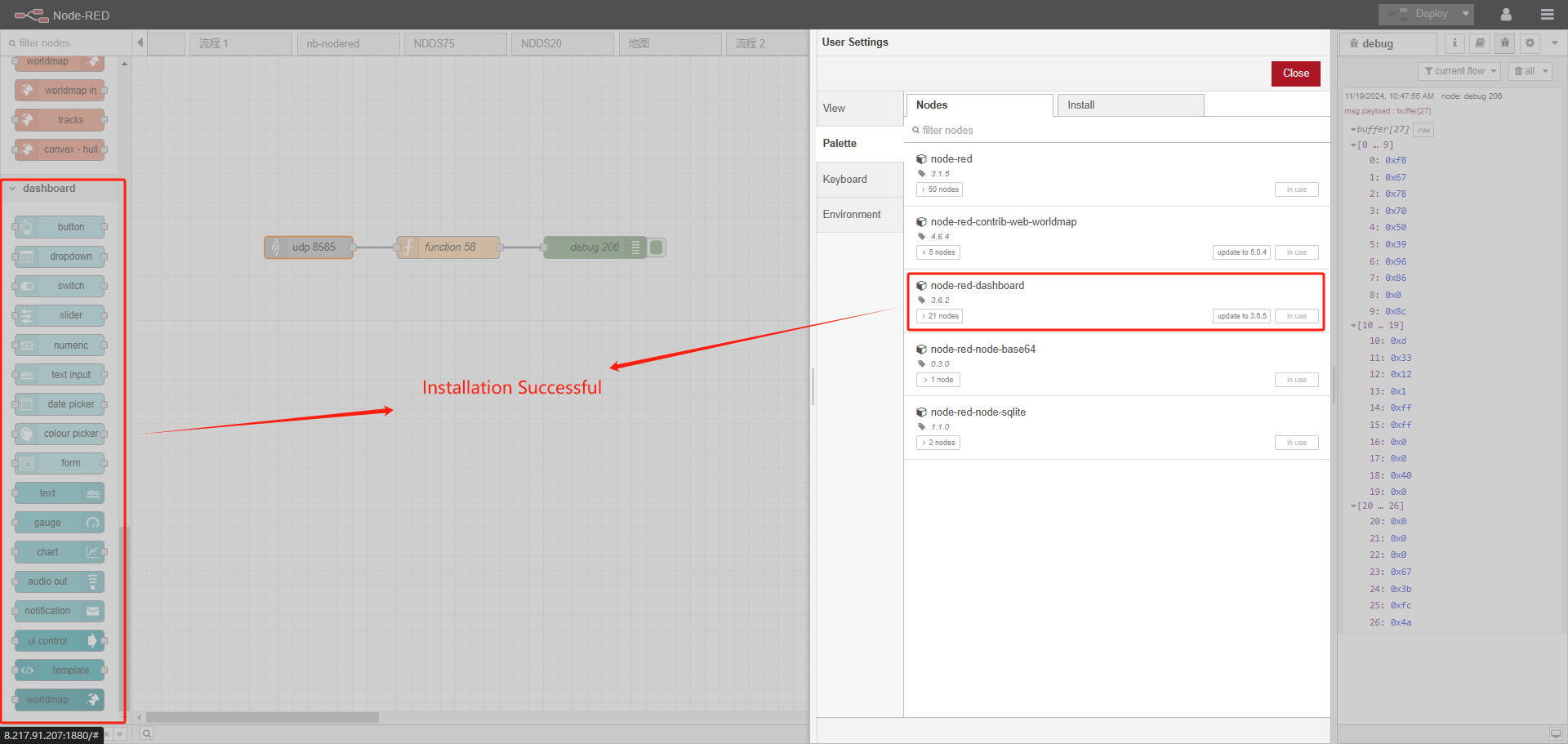Expand the 1 node list of base64
Viewport: 1568px width, 744px height.
pos(938,380)
